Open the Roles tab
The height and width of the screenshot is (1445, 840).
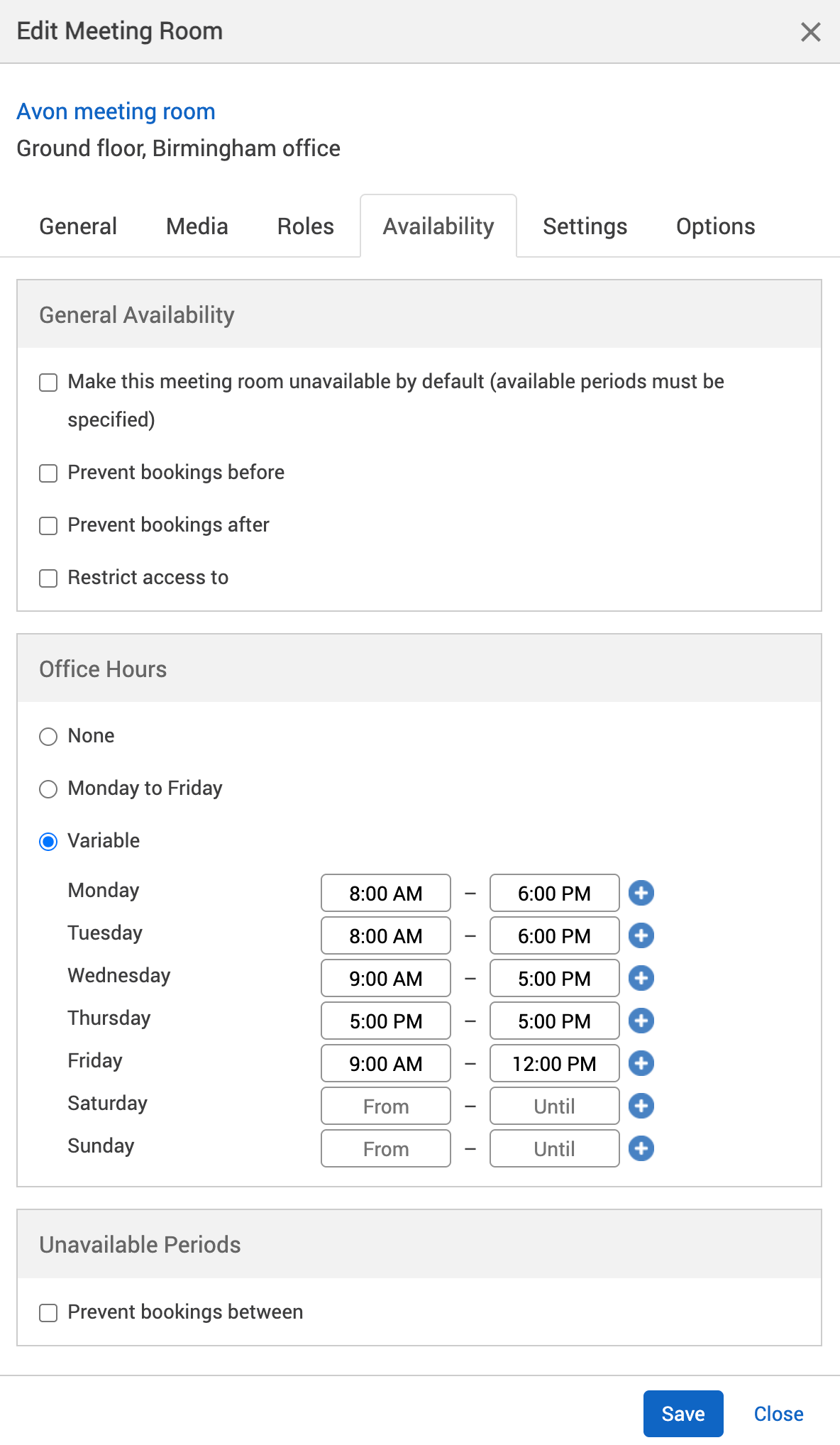[305, 226]
